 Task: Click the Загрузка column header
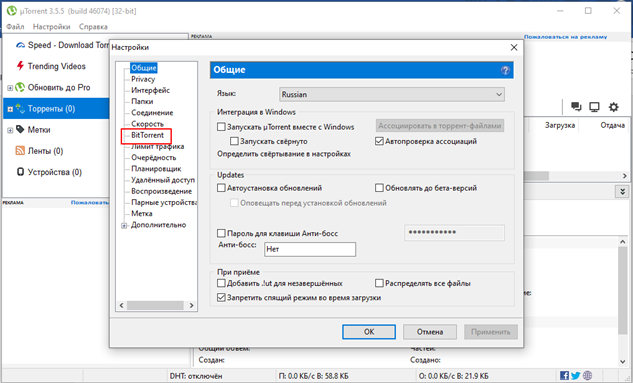pos(560,126)
